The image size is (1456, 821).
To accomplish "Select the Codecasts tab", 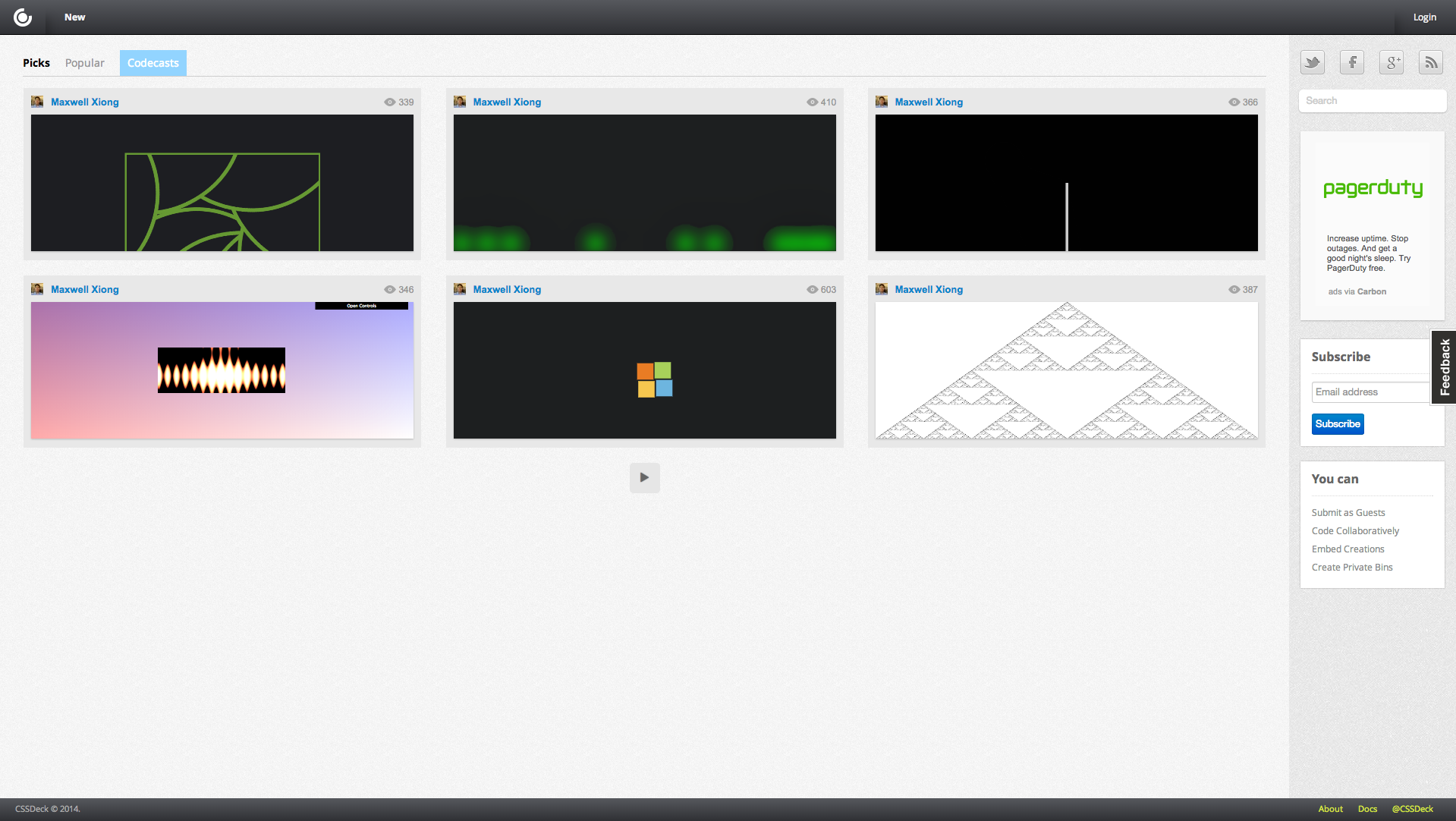I will coord(153,63).
